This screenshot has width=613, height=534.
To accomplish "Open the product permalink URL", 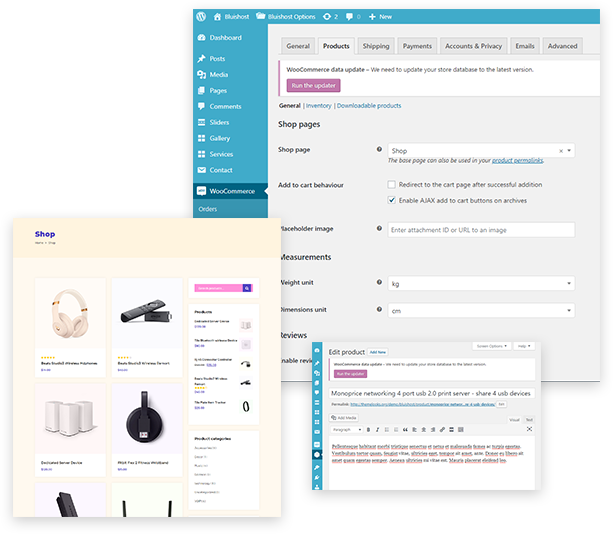I will (423, 404).
